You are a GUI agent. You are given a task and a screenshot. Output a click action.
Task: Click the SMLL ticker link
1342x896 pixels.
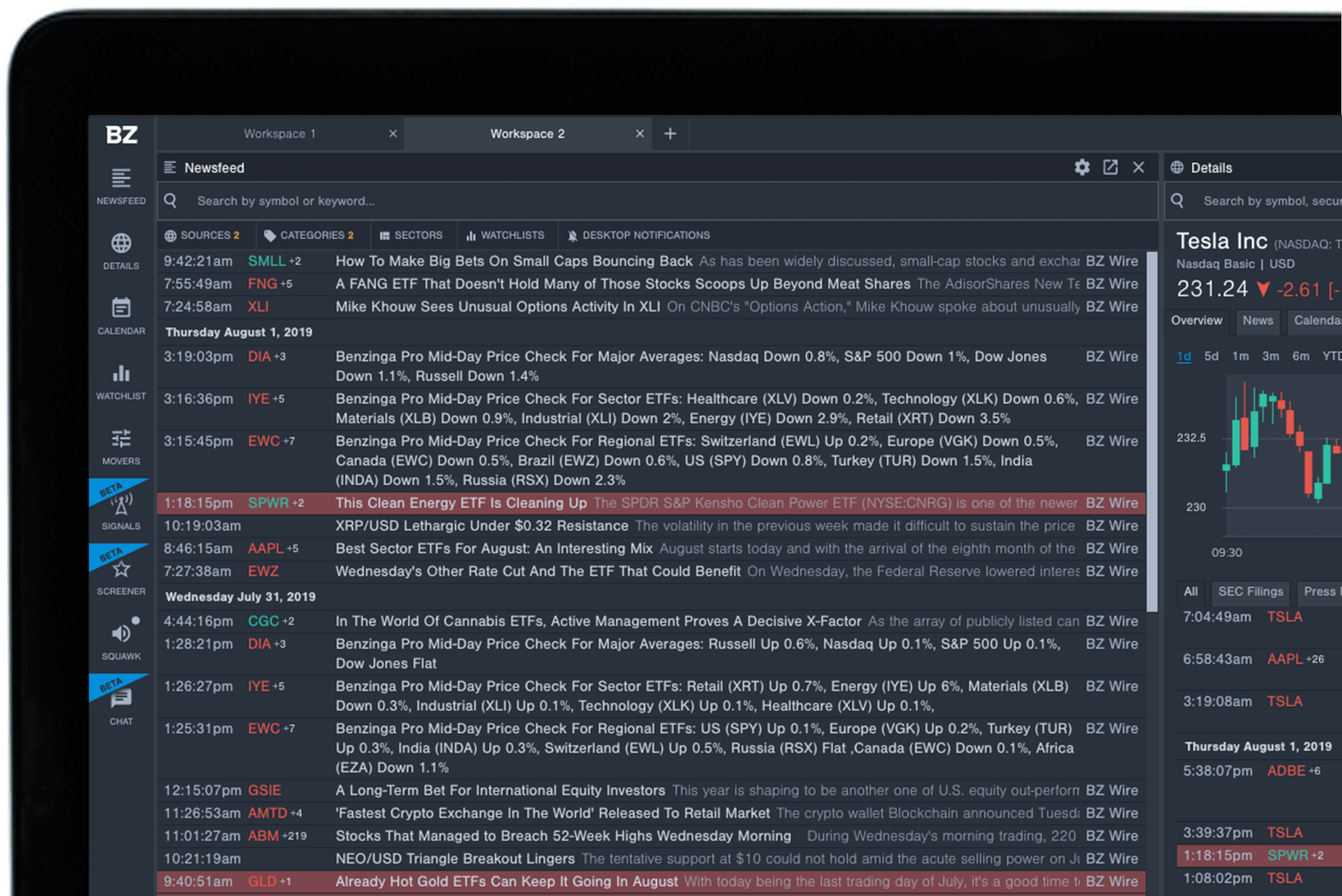point(266,261)
